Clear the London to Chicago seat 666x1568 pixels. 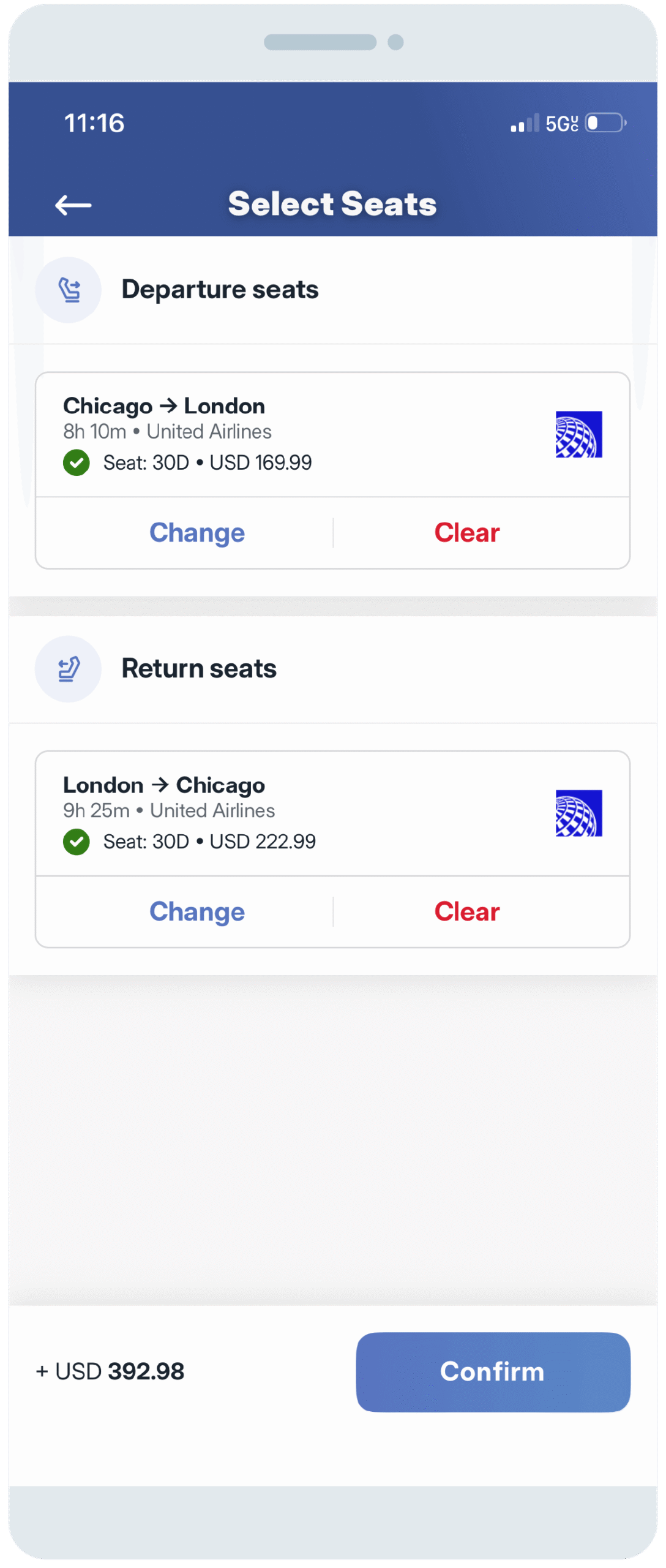[467, 912]
